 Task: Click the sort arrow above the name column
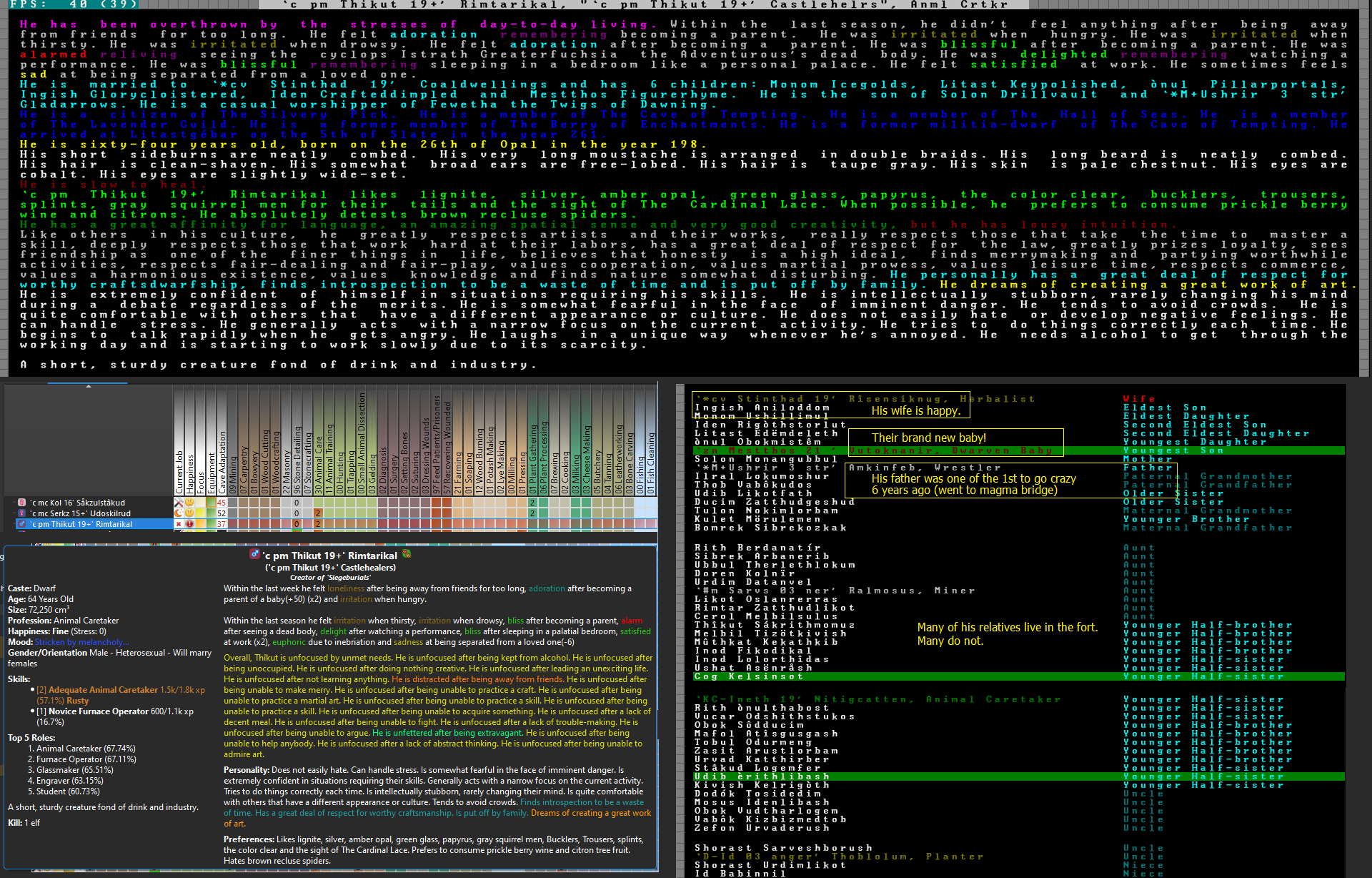coord(89,386)
